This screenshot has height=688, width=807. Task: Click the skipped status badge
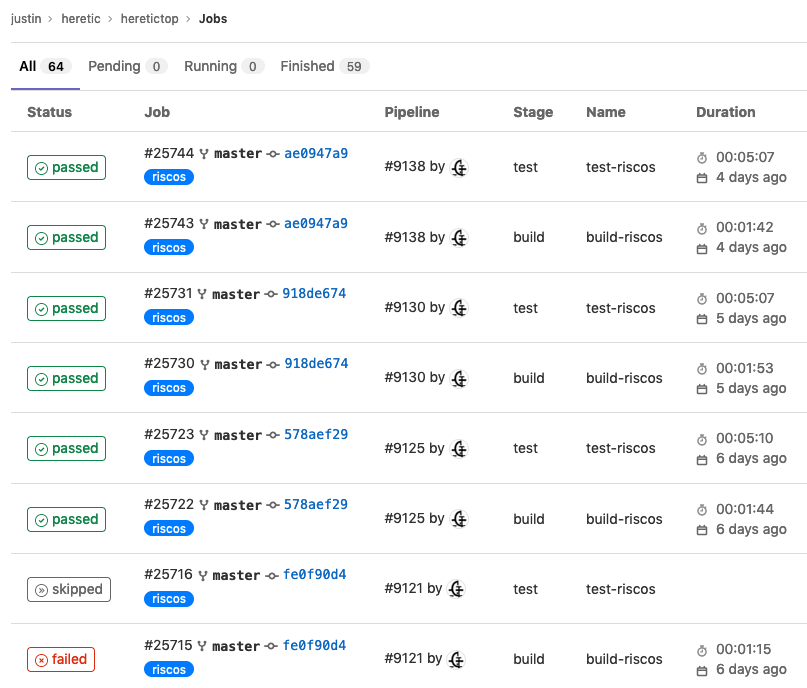pyautogui.click(x=69, y=589)
